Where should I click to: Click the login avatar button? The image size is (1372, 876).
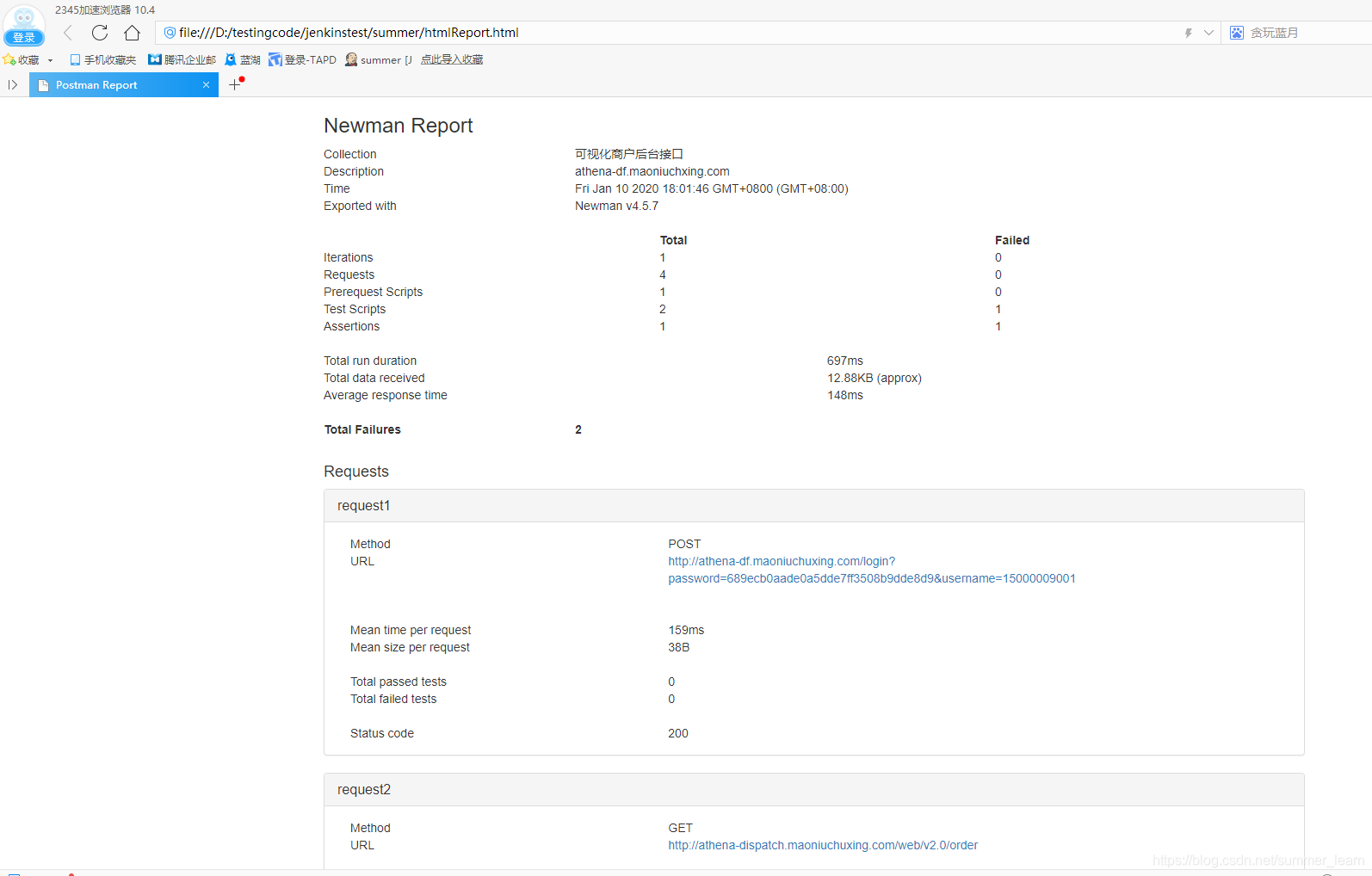click(24, 26)
